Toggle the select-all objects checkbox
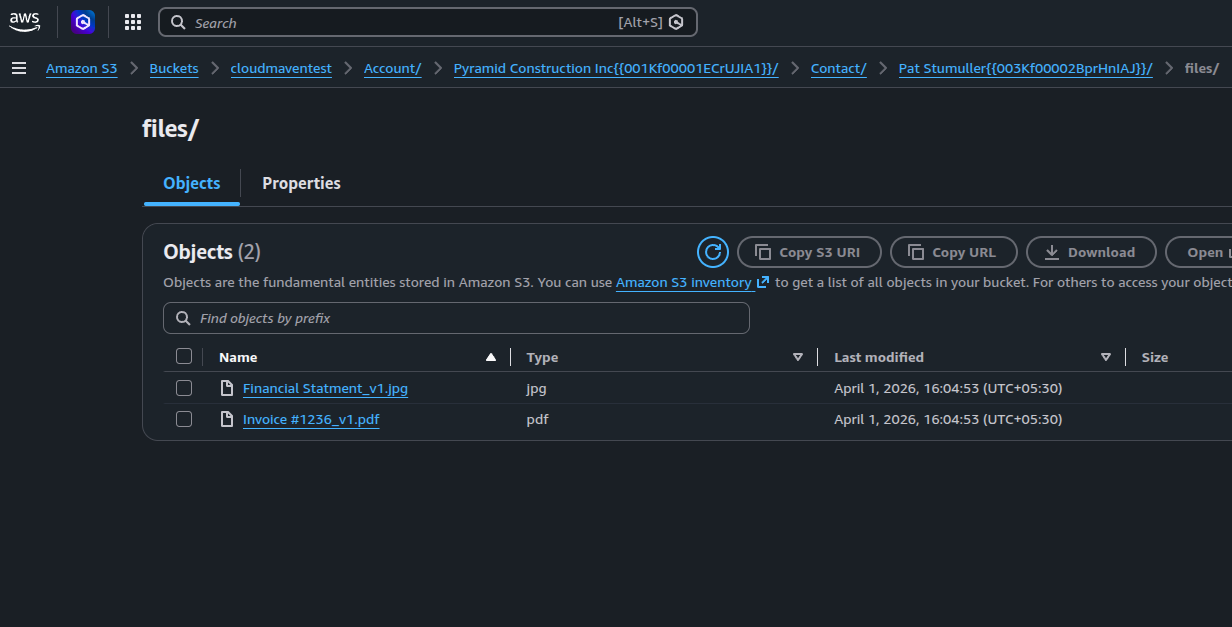This screenshot has width=1232, height=627. point(184,356)
